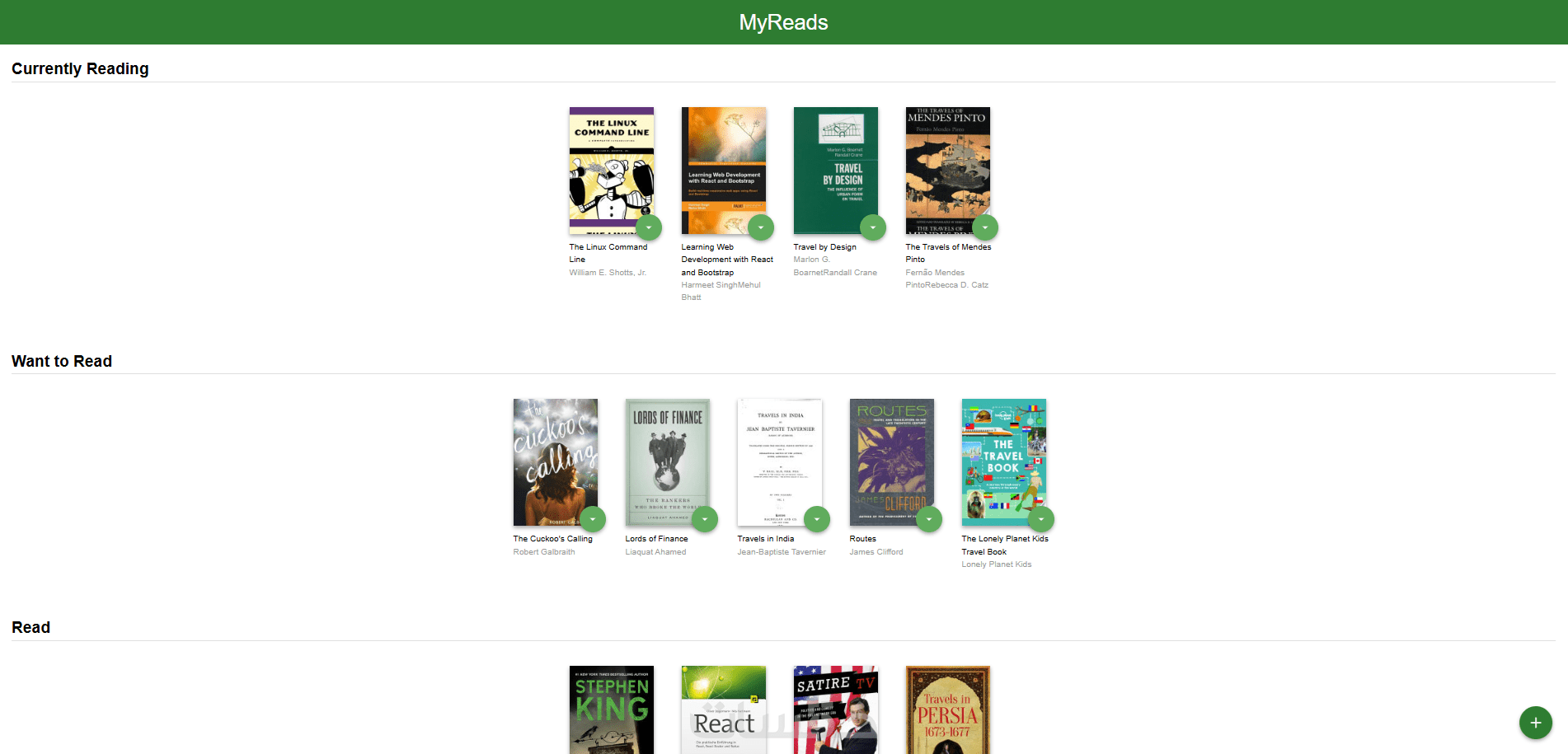This screenshot has width=1568, height=754.
Task: Select the Stephen King book cover
Action: (x=612, y=710)
